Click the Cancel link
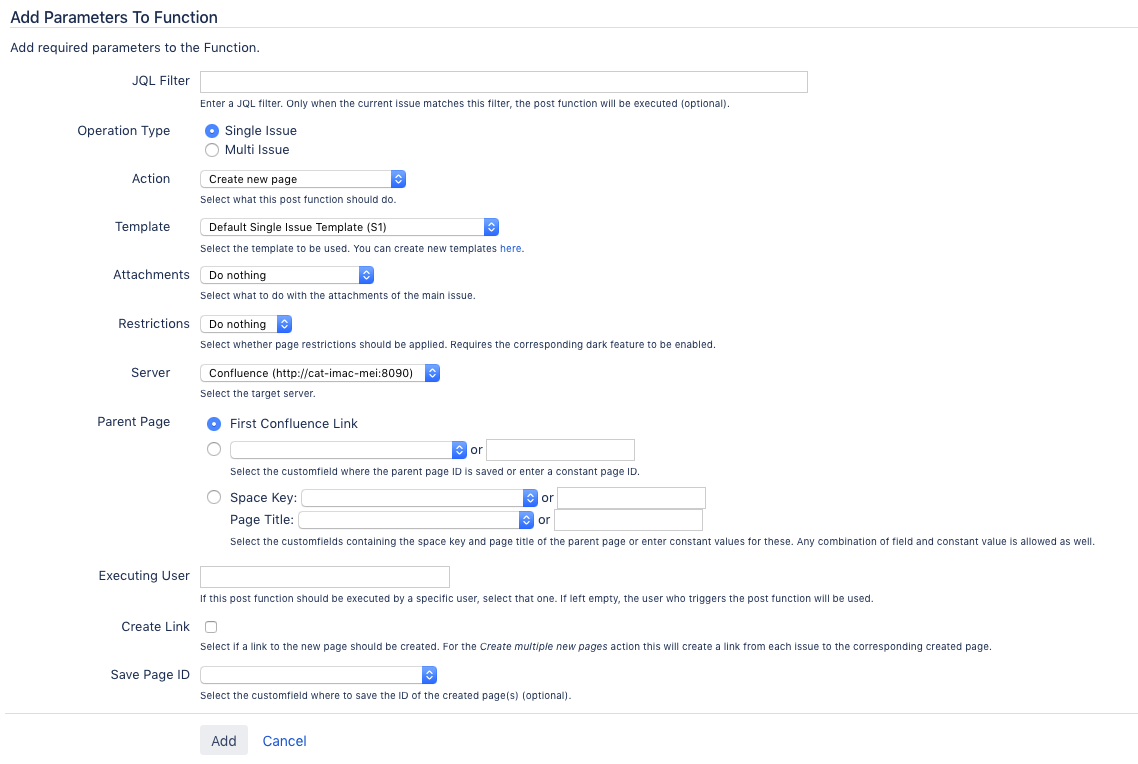Viewport: 1138px width, 764px height. (x=284, y=741)
